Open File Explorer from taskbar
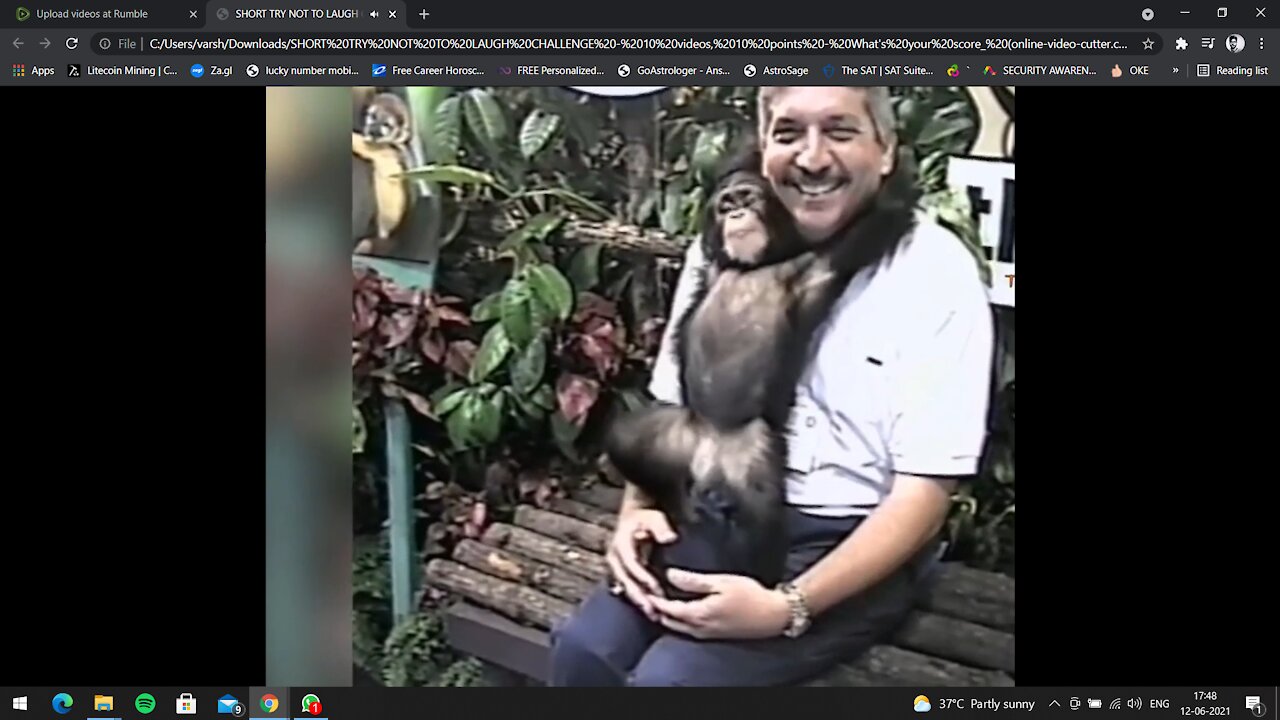1280x720 pixels. tap(103, 704)
